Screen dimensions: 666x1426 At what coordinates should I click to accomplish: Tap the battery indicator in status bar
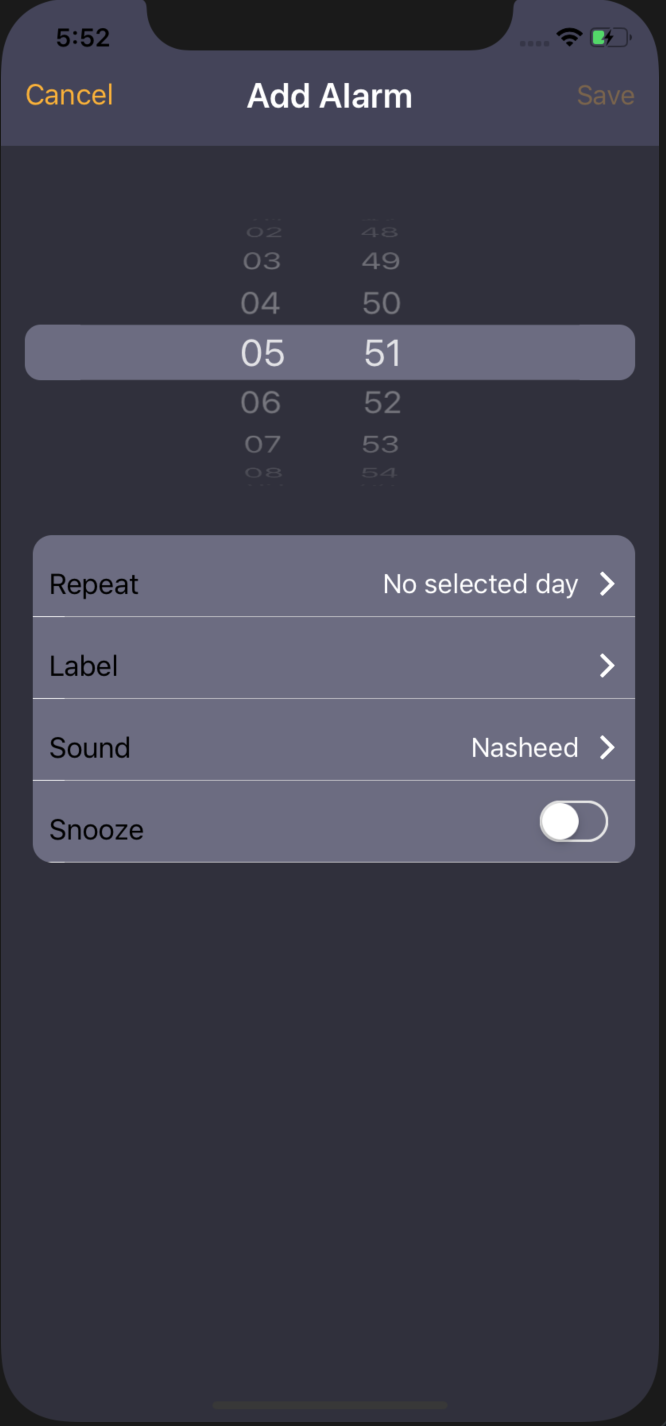[x=608, y=36]
